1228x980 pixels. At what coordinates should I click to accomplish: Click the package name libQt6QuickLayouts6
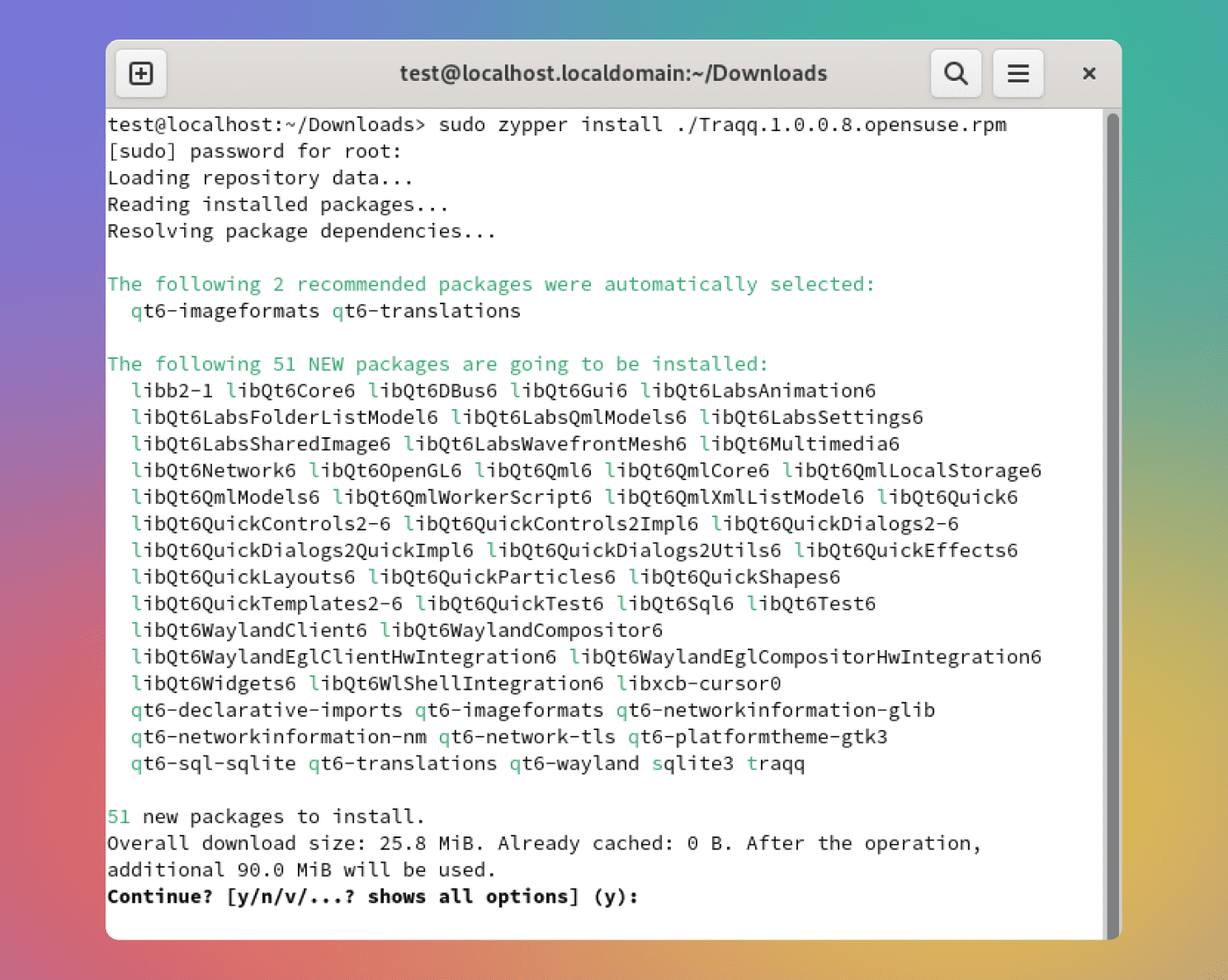[x=243, y=577]
